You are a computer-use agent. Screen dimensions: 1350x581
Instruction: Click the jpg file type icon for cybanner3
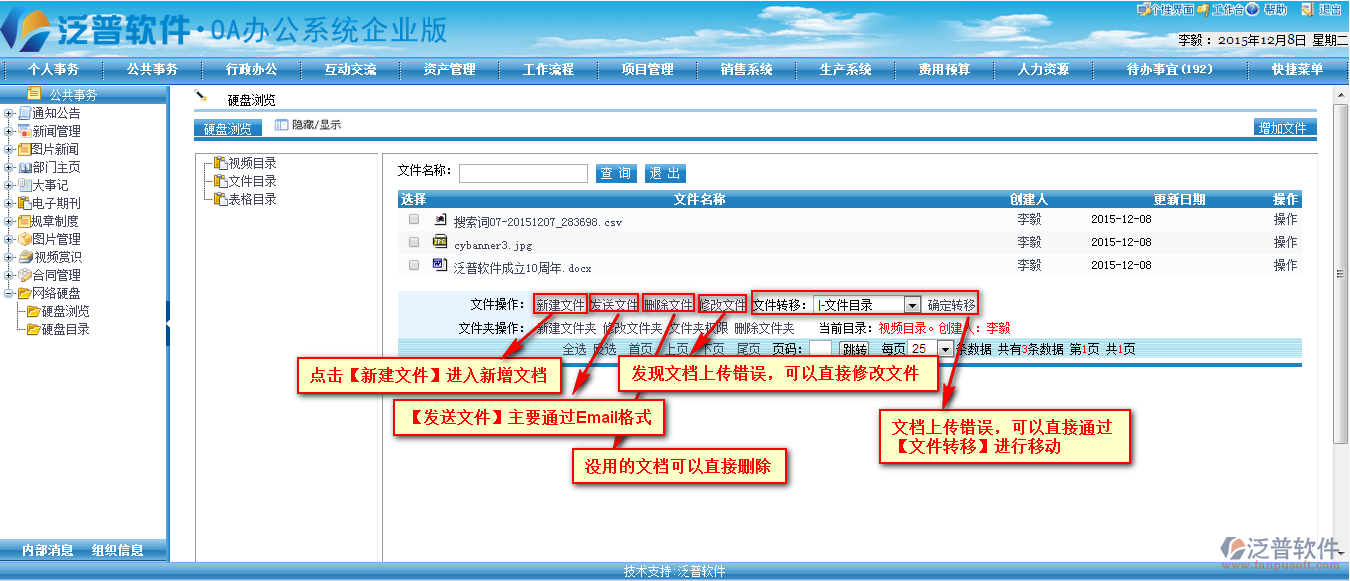point(439,242)
